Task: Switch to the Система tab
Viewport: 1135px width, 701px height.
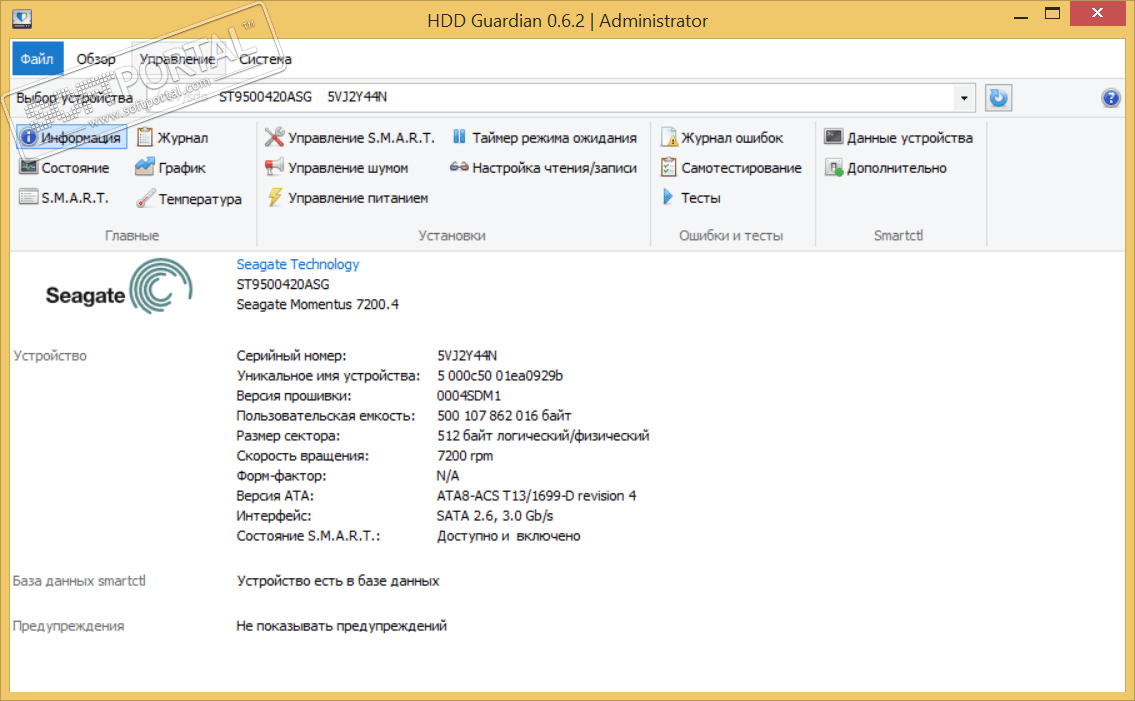Action: pyautogui.click(x=265, y=59)
